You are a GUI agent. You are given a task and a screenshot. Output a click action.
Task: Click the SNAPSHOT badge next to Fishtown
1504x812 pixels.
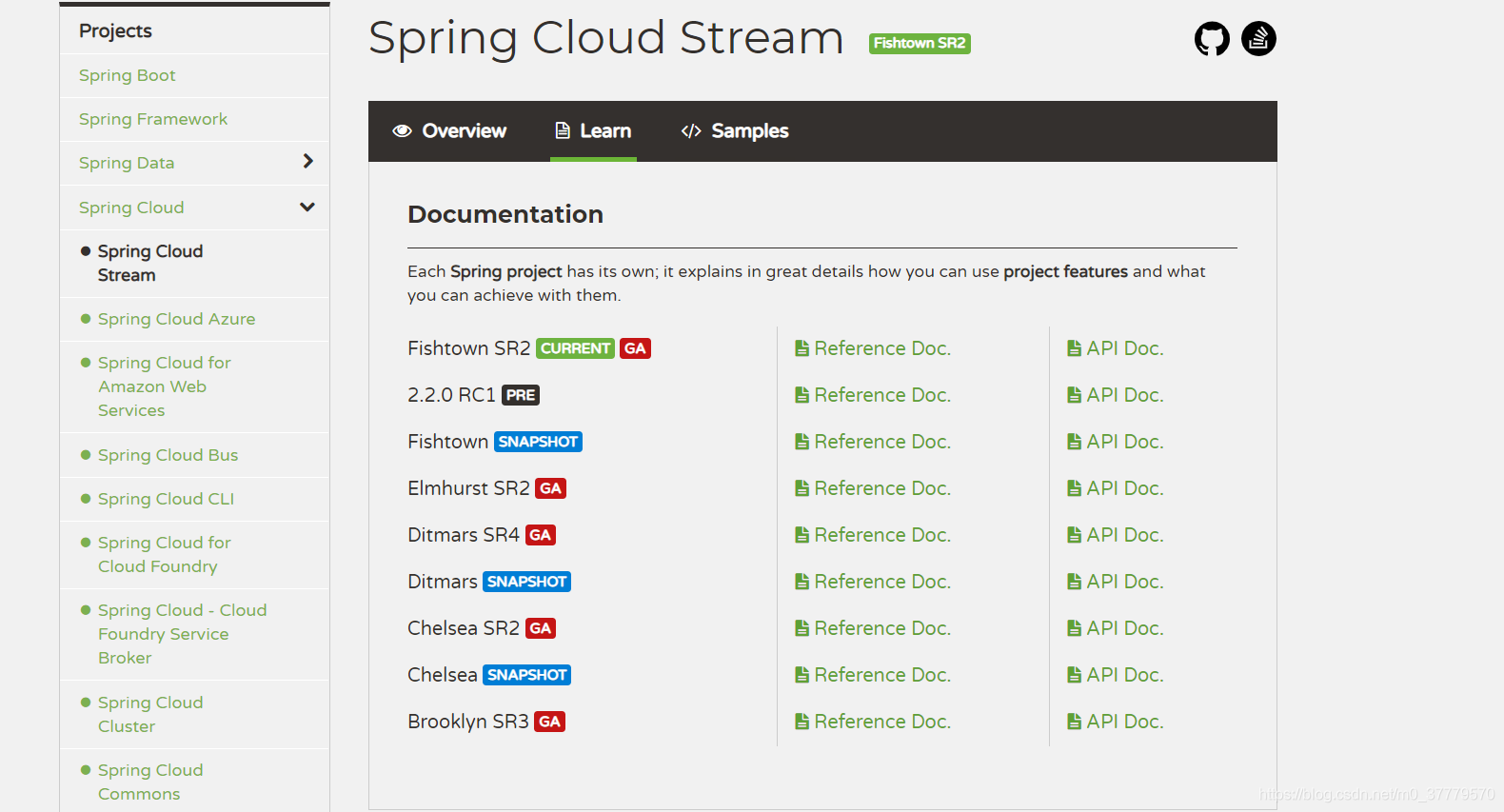click(538, 442)
